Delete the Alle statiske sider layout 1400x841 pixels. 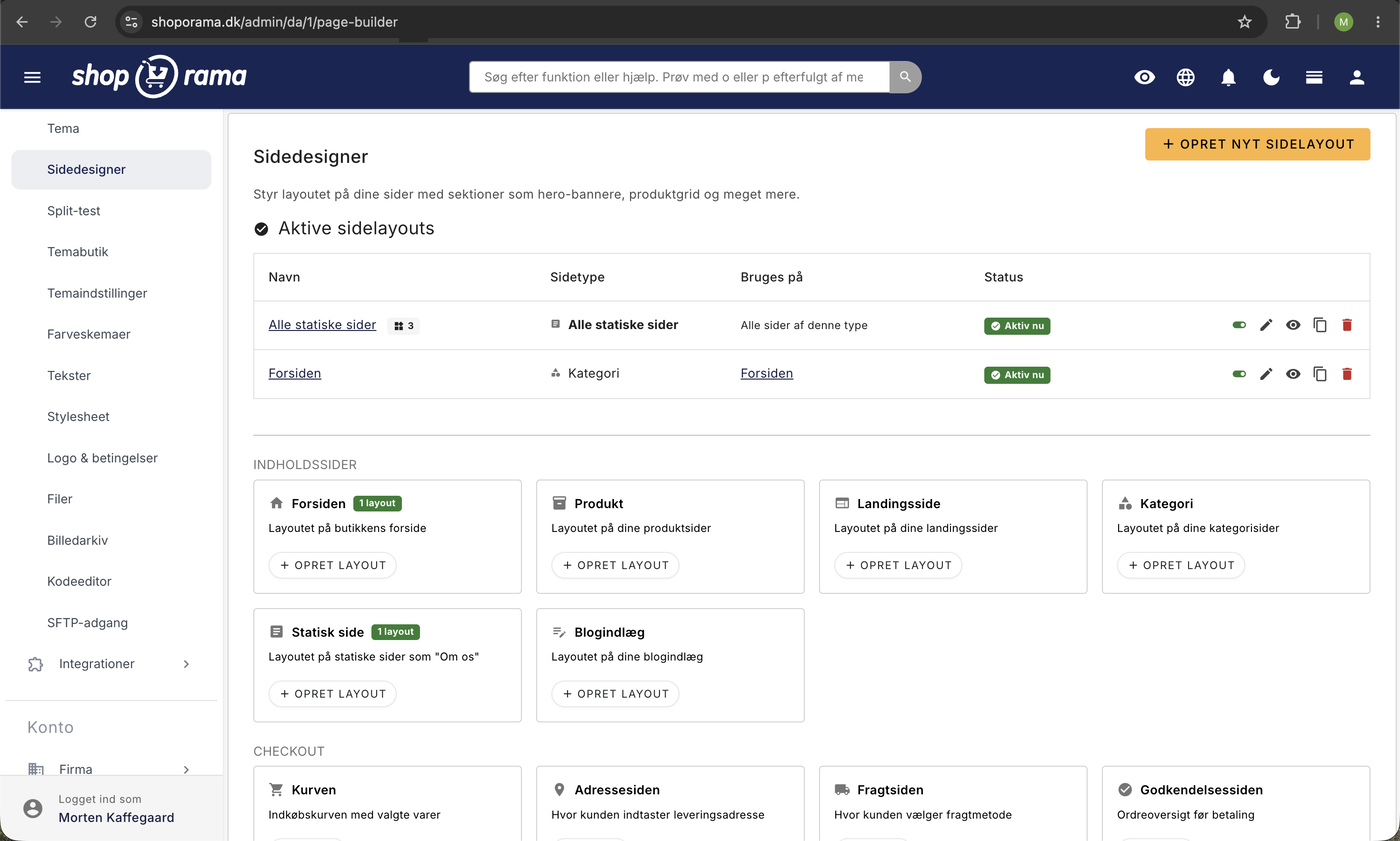pos(1347,325)
